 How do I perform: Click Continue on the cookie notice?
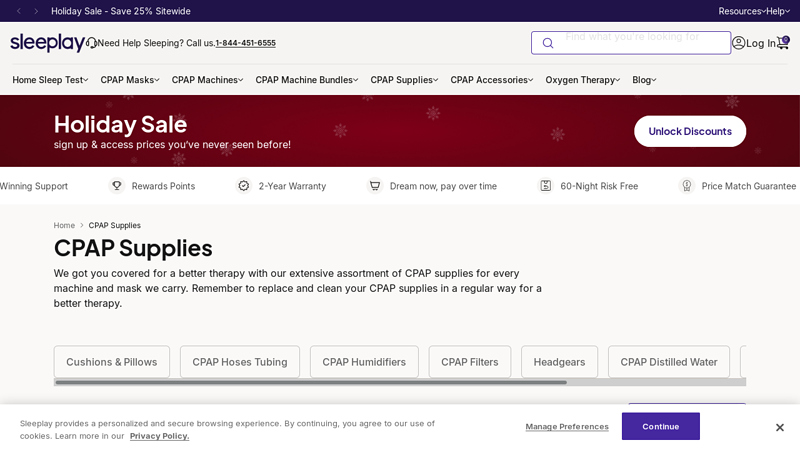(x=661, y=427)
